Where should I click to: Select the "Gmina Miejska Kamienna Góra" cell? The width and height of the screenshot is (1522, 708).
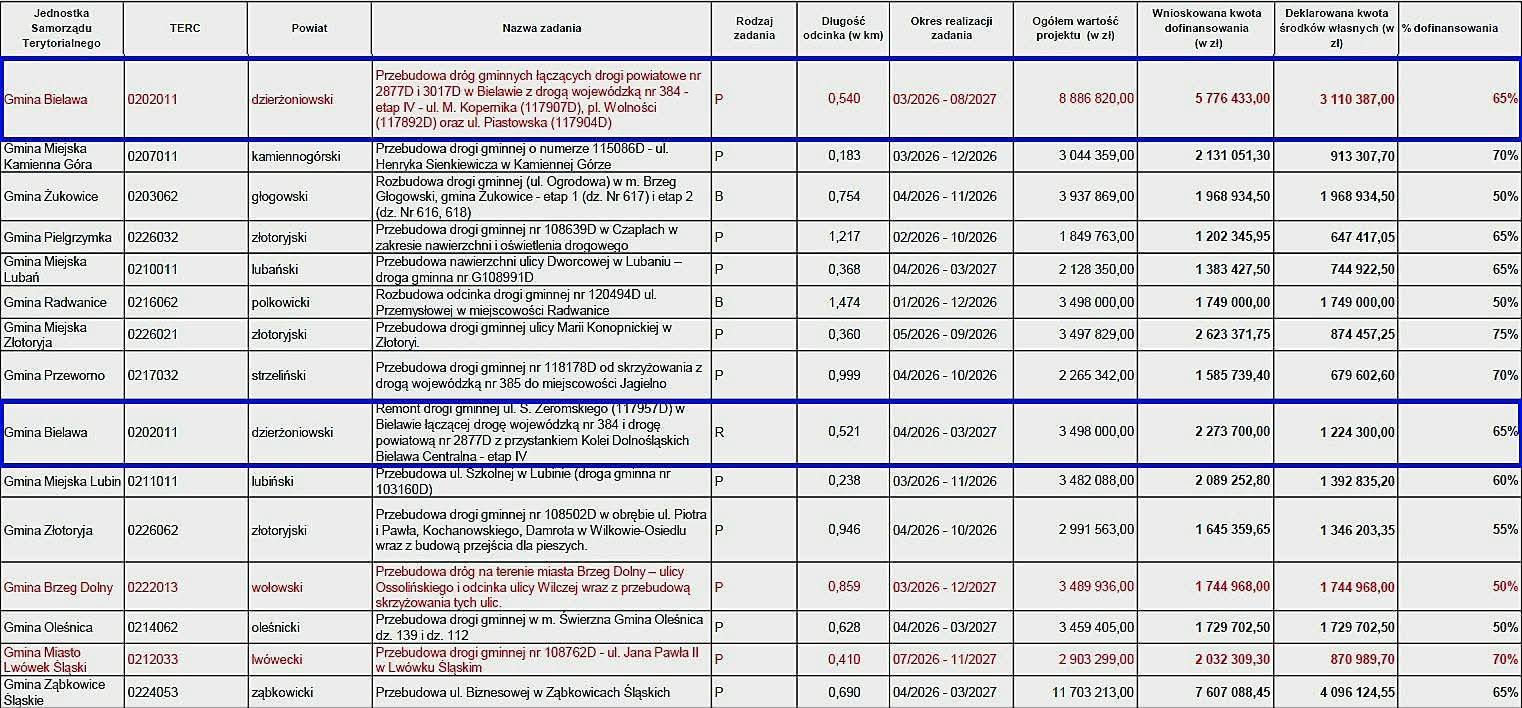[x=62, y=156]
